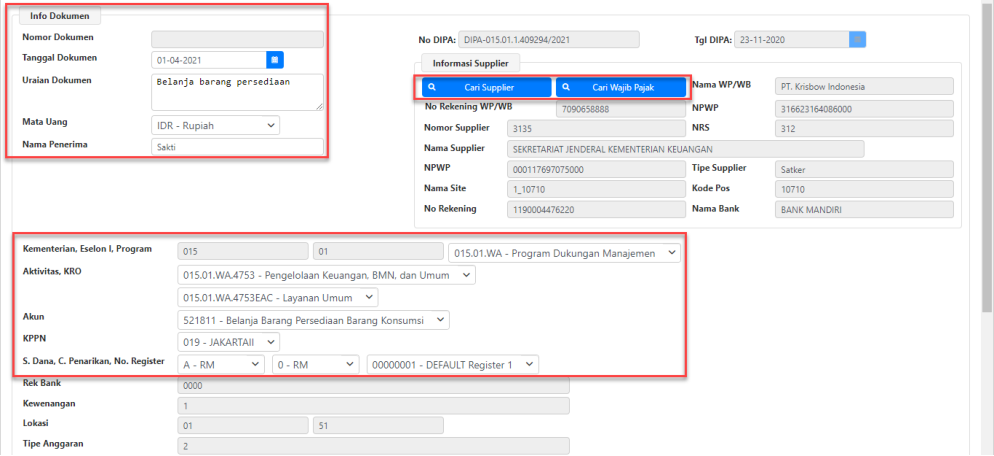Expand the Mata Uang IDR dropdown
The image size is (994, 456).
coord(215,125)
